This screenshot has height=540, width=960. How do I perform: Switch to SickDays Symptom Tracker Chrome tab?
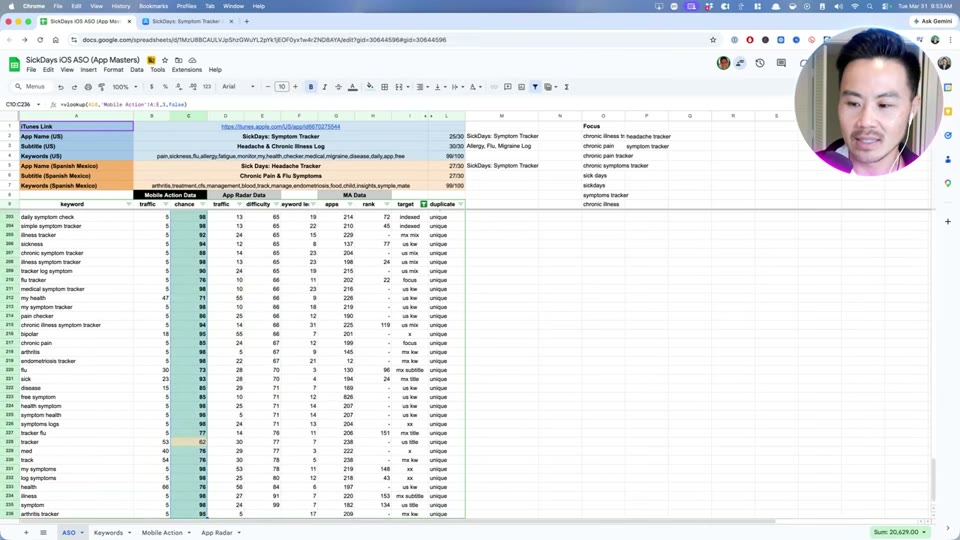click(x=188, y=21)
